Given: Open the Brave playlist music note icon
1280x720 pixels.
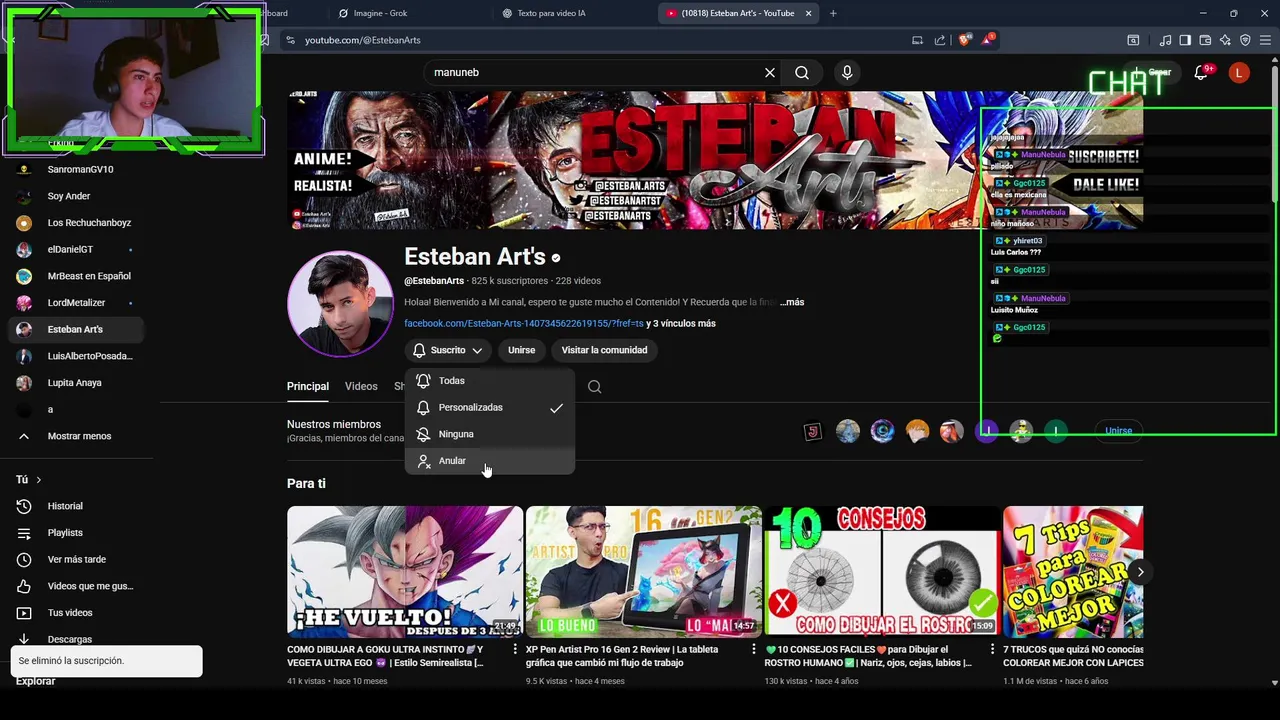Looking at the screenshot, I should [x=1165, y=40].
